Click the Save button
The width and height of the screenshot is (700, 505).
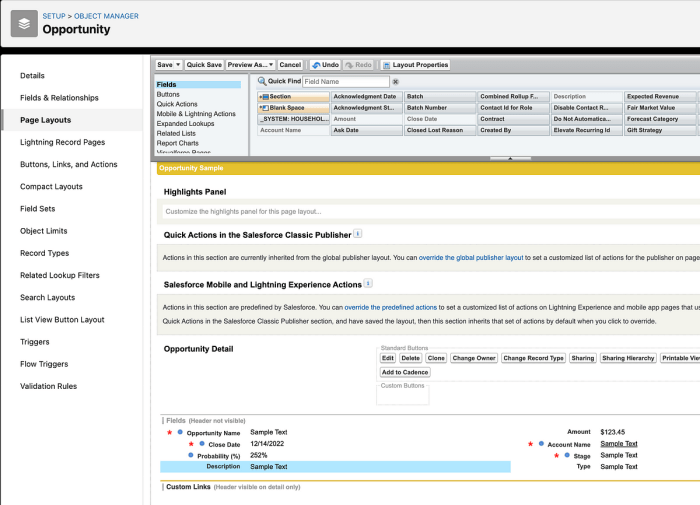click(165, 65)
